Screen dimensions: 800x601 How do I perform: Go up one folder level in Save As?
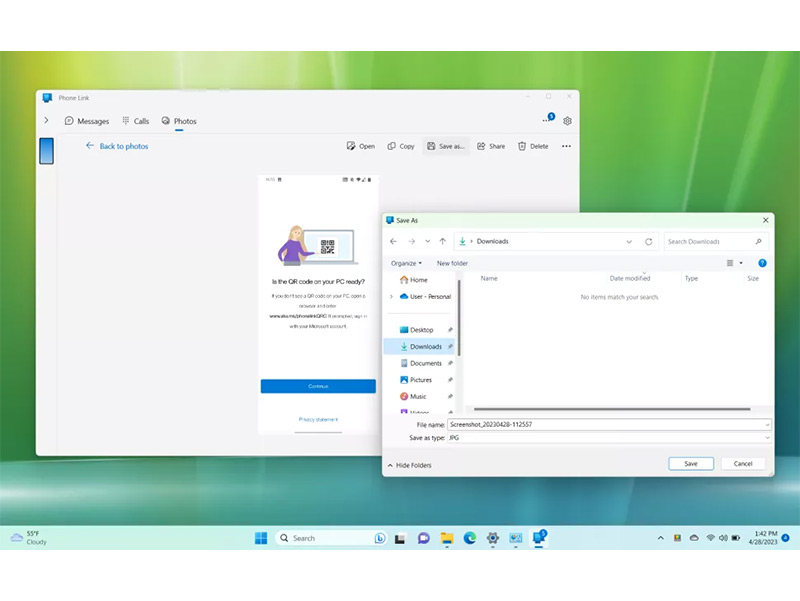coord(443,241)
